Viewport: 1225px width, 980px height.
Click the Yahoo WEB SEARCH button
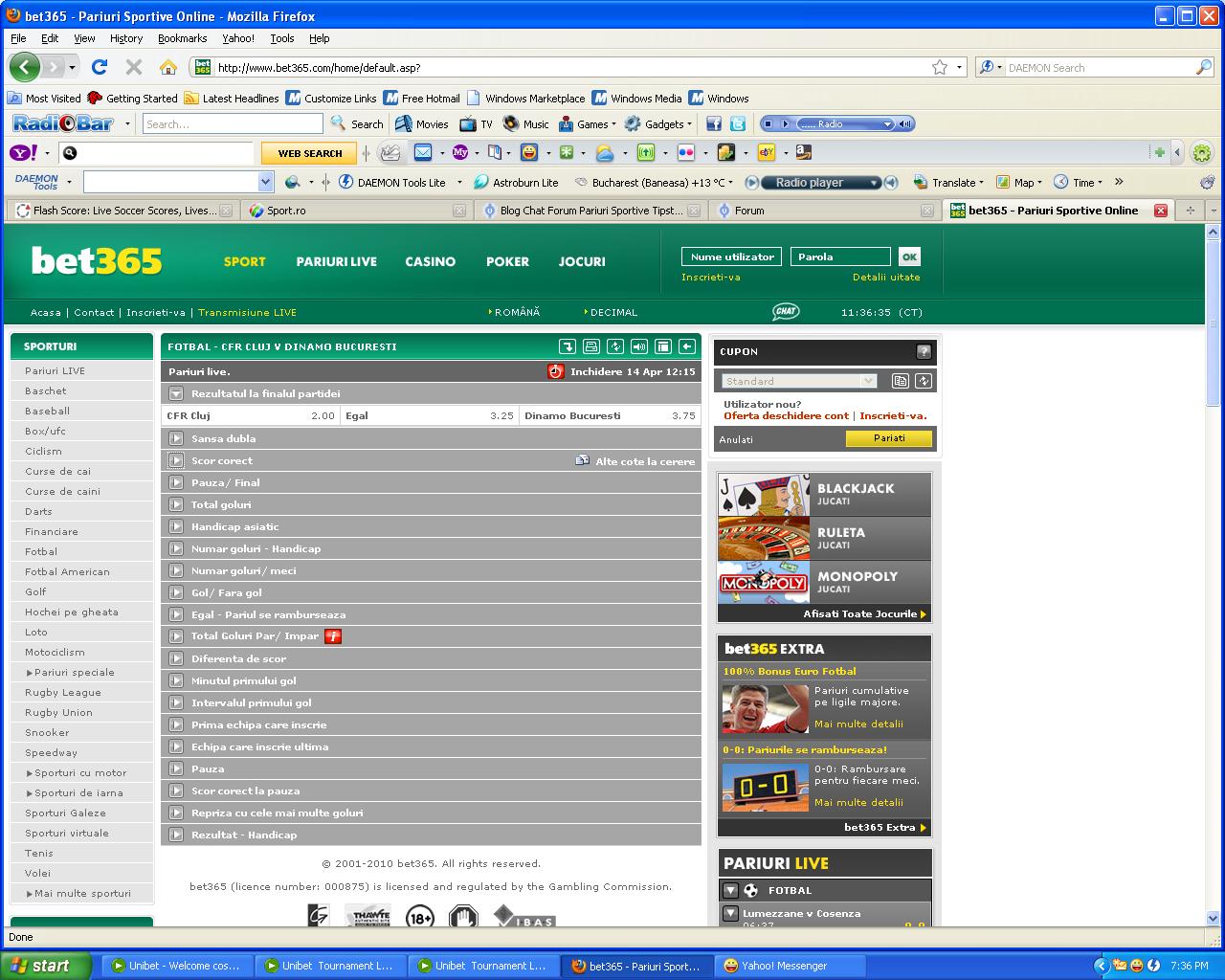309,153
